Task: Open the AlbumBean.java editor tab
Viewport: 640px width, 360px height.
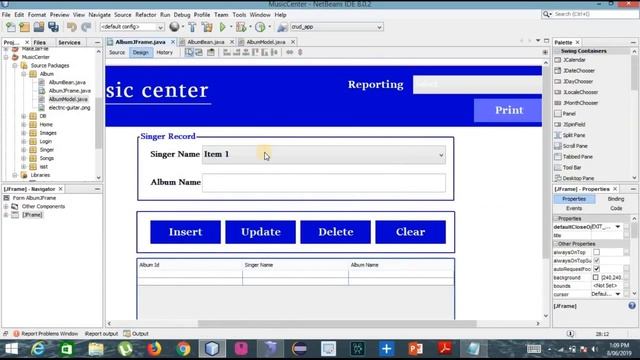Action: (x=206, y=42)
